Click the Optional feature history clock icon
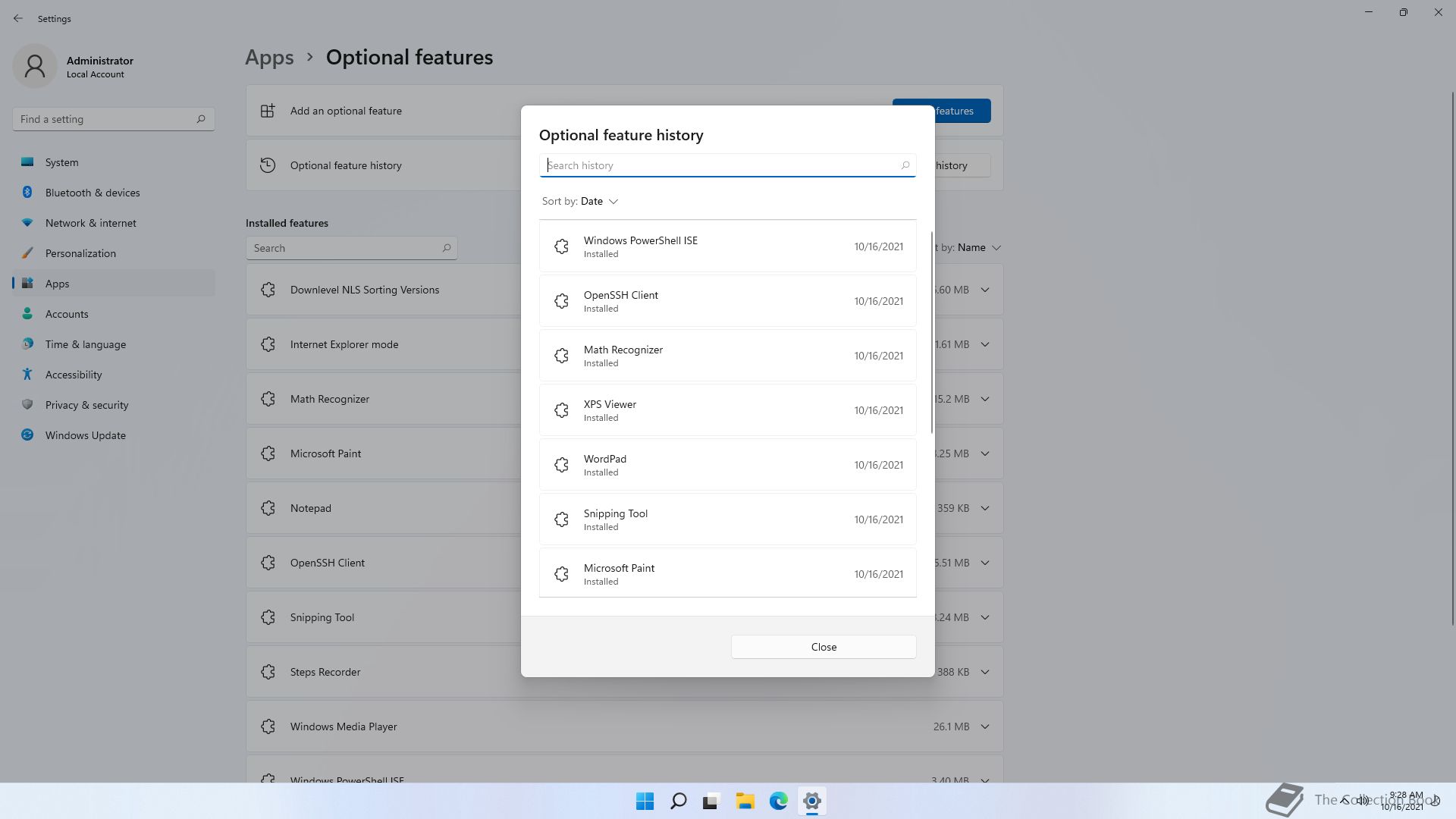Image resolution: width=1456 pixels, height=819 pixels. (268, 165)
